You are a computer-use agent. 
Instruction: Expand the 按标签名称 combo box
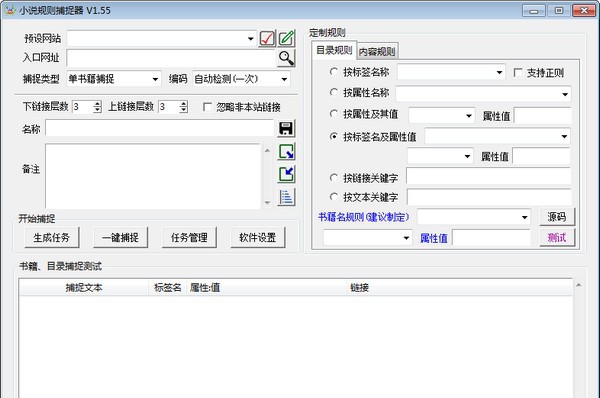(x=499, y=72)
